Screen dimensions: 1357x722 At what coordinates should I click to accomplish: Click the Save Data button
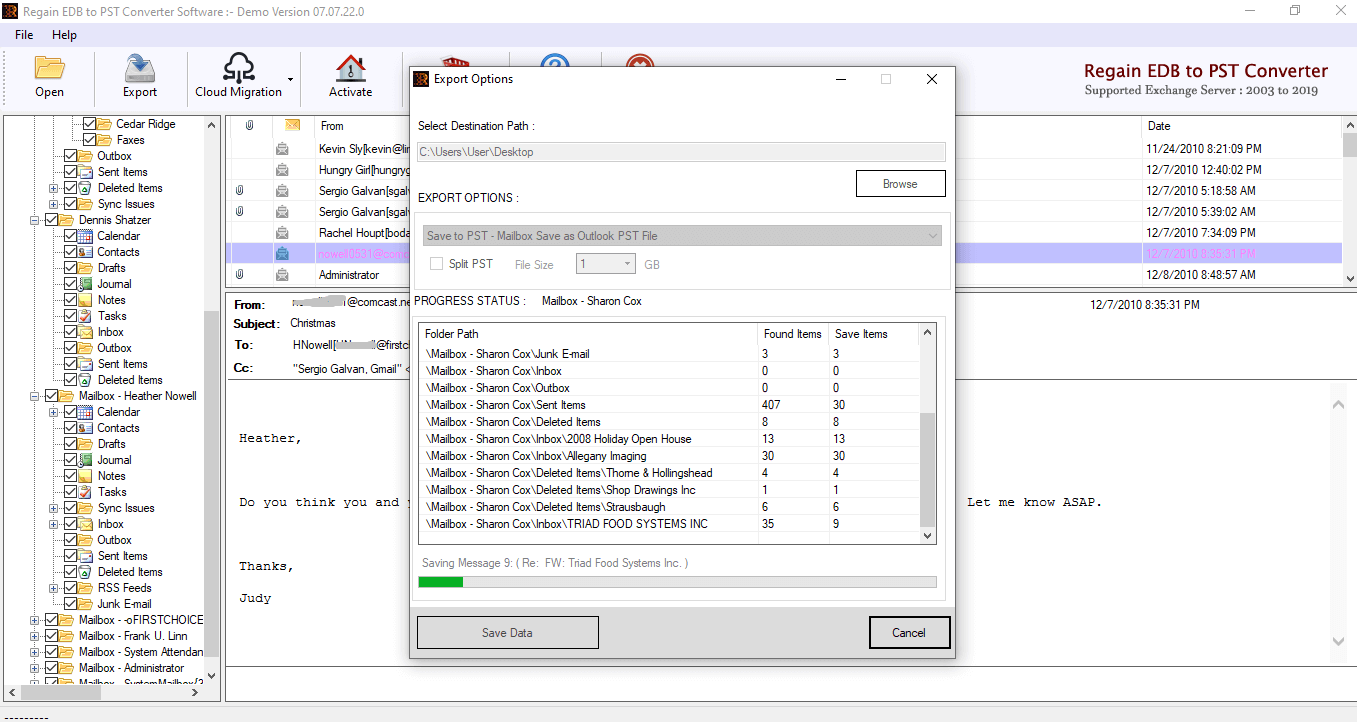(x=507, y=633)
